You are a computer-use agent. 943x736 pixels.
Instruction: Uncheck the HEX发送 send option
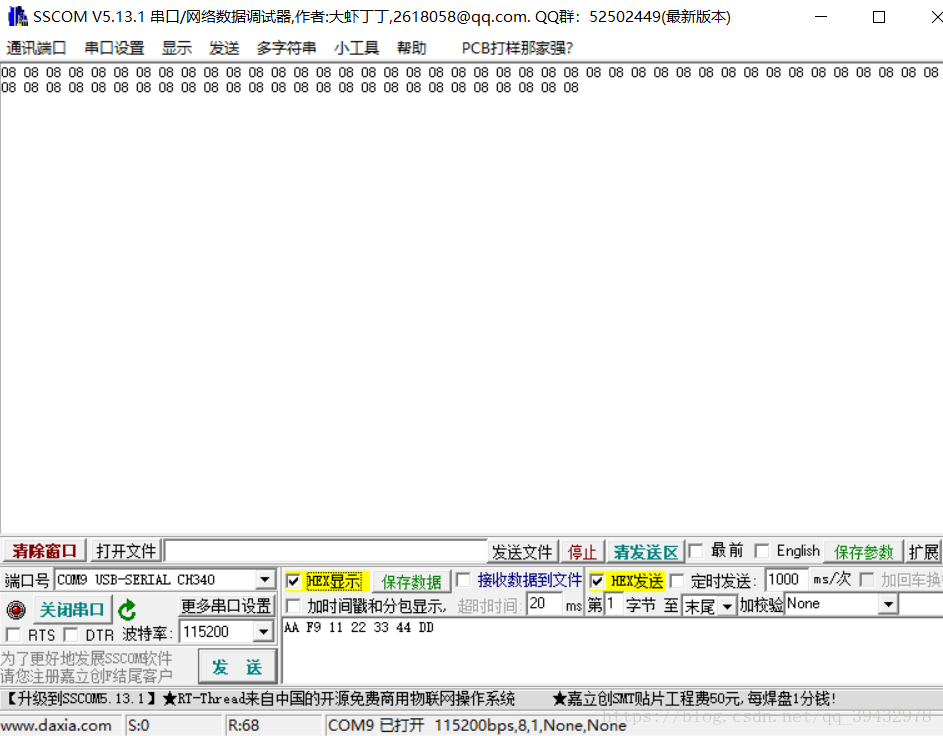pos(597,580)
